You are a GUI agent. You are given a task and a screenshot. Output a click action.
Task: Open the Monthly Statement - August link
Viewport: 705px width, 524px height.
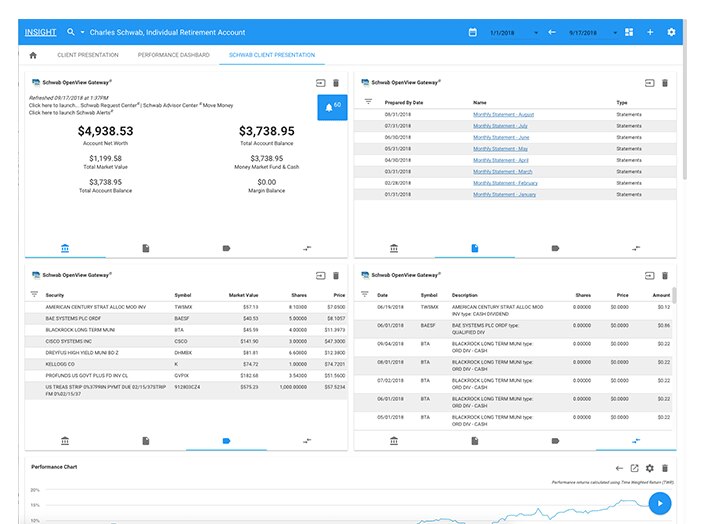504,115
